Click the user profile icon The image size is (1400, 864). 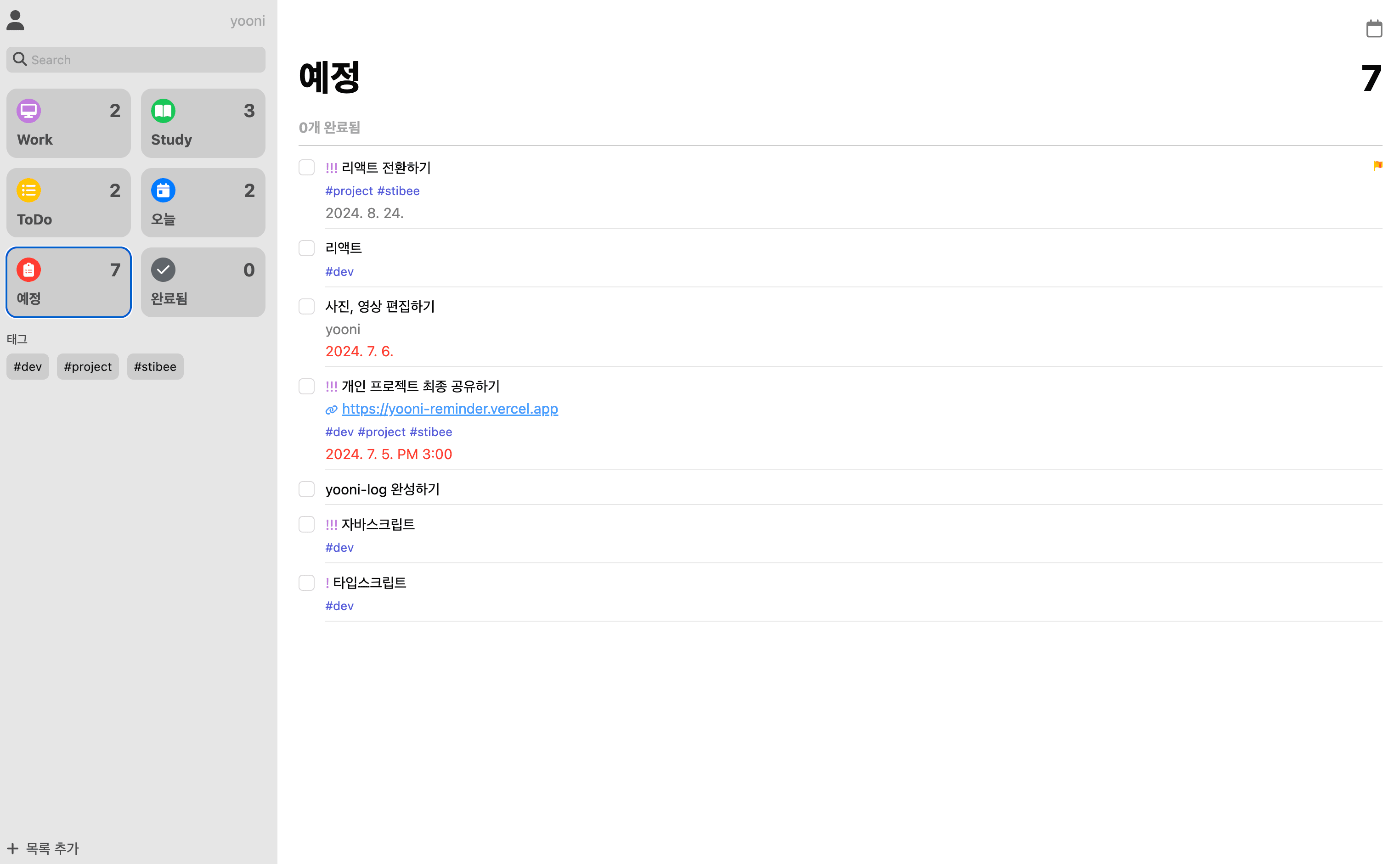[16, 21]
